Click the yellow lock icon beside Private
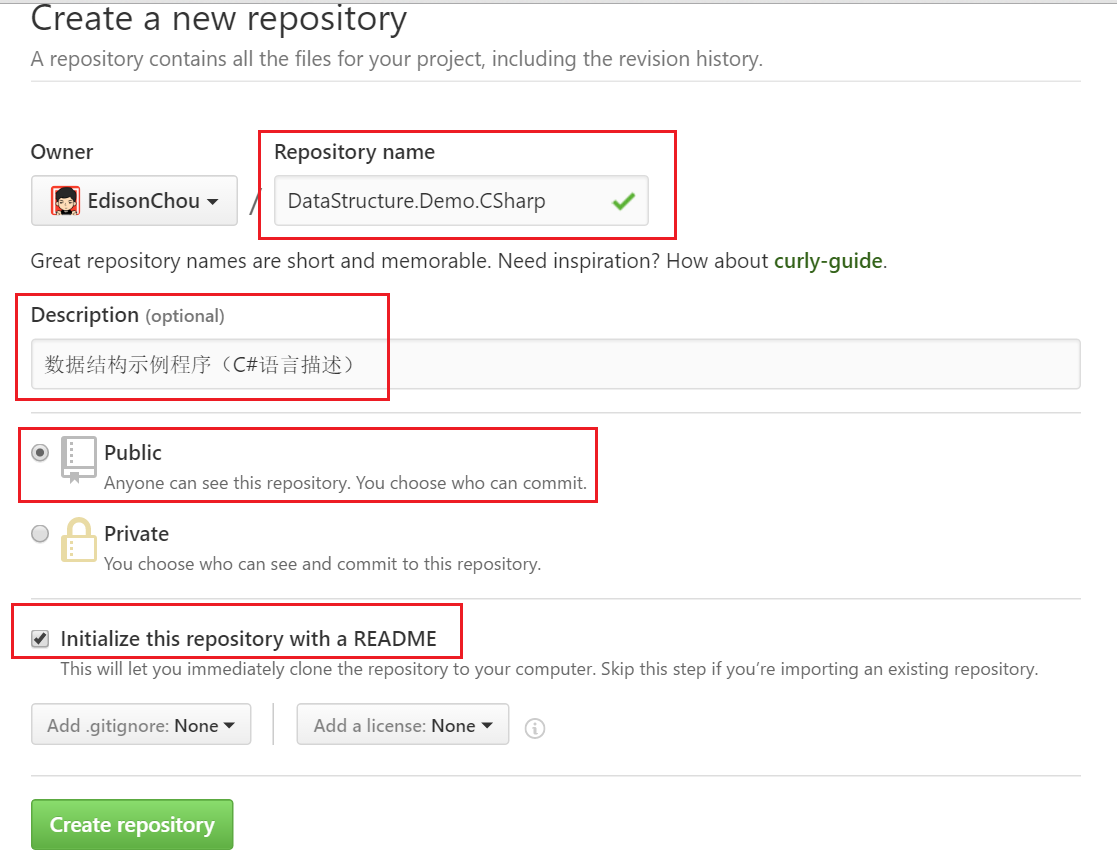Viewport: 1117px width, 865px height. 79,540
